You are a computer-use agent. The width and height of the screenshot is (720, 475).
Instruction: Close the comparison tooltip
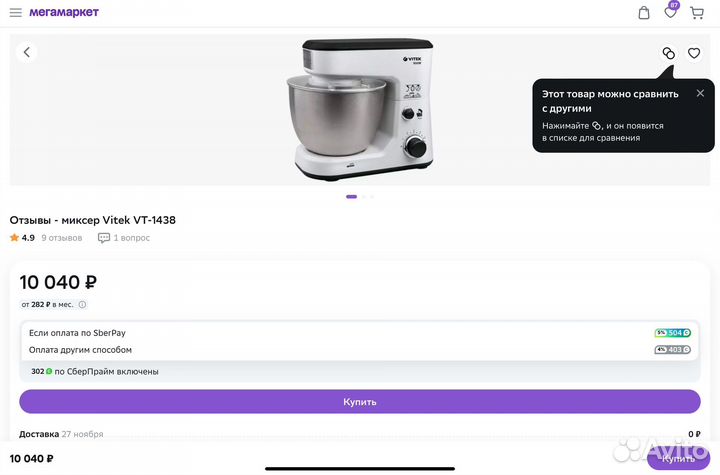click(700, 93)
